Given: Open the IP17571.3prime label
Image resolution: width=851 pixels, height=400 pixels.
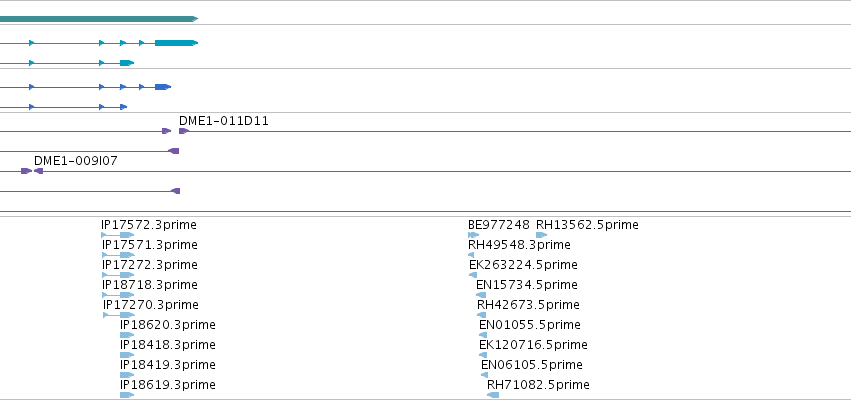Looking at the screenshot, I should point(150,245).
